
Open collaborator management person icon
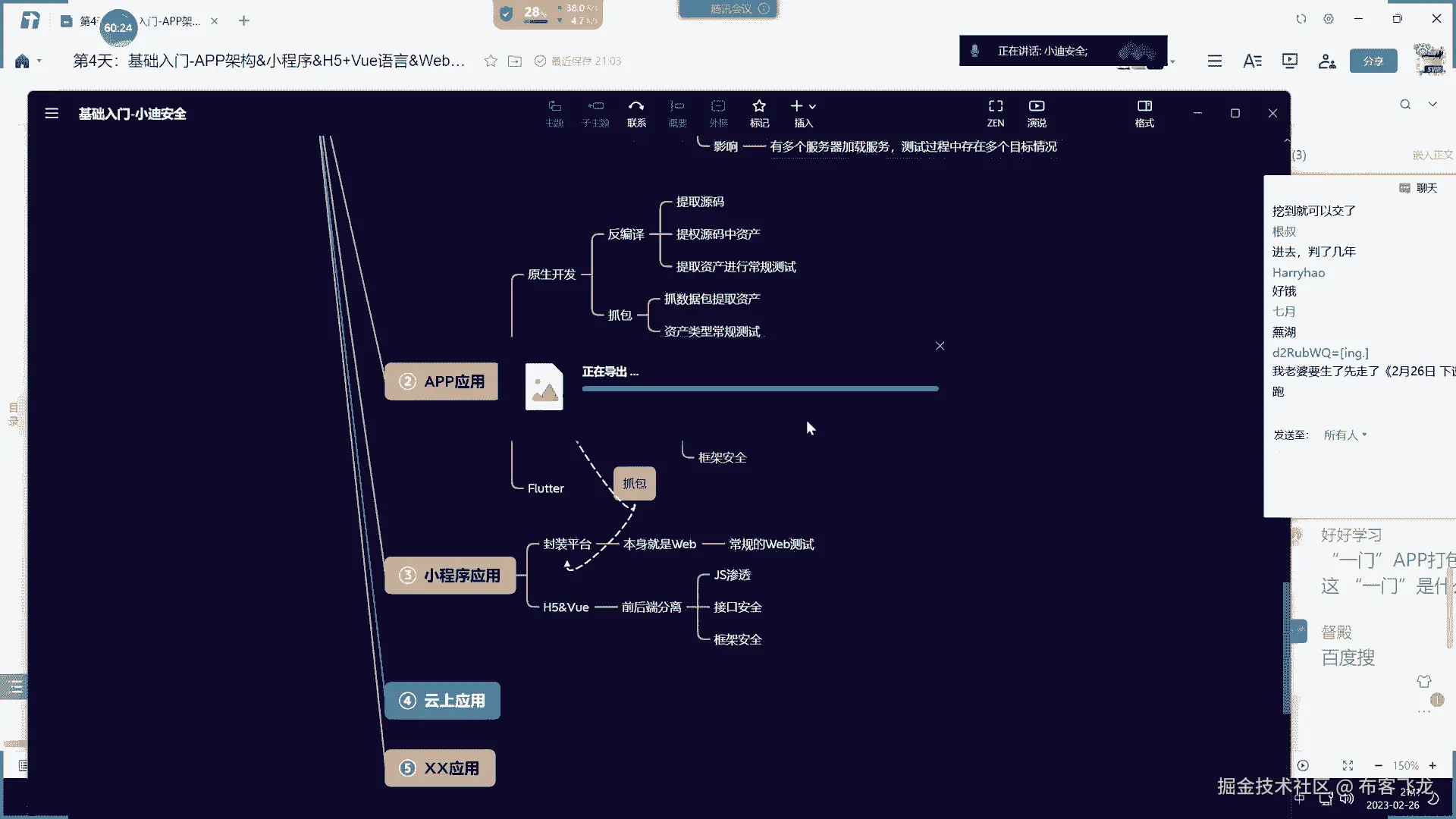point(1326,61)
